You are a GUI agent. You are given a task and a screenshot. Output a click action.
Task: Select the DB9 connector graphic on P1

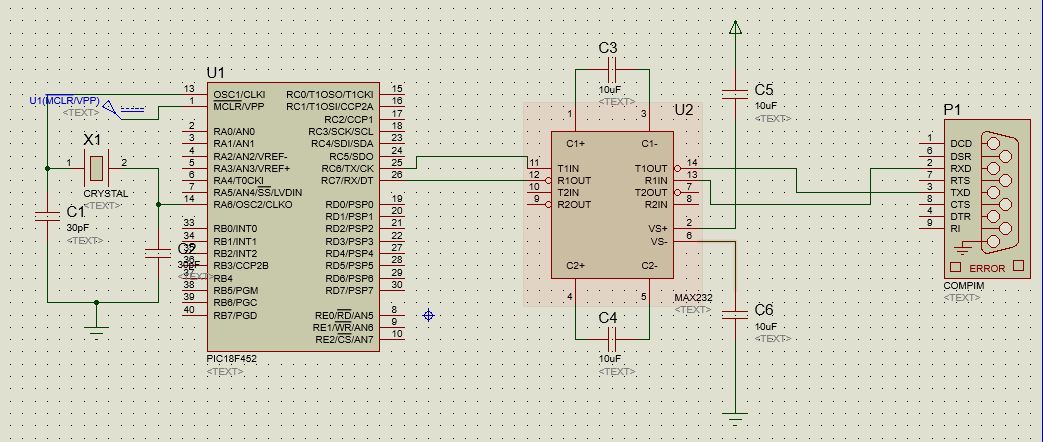click(x=999, y=192)
